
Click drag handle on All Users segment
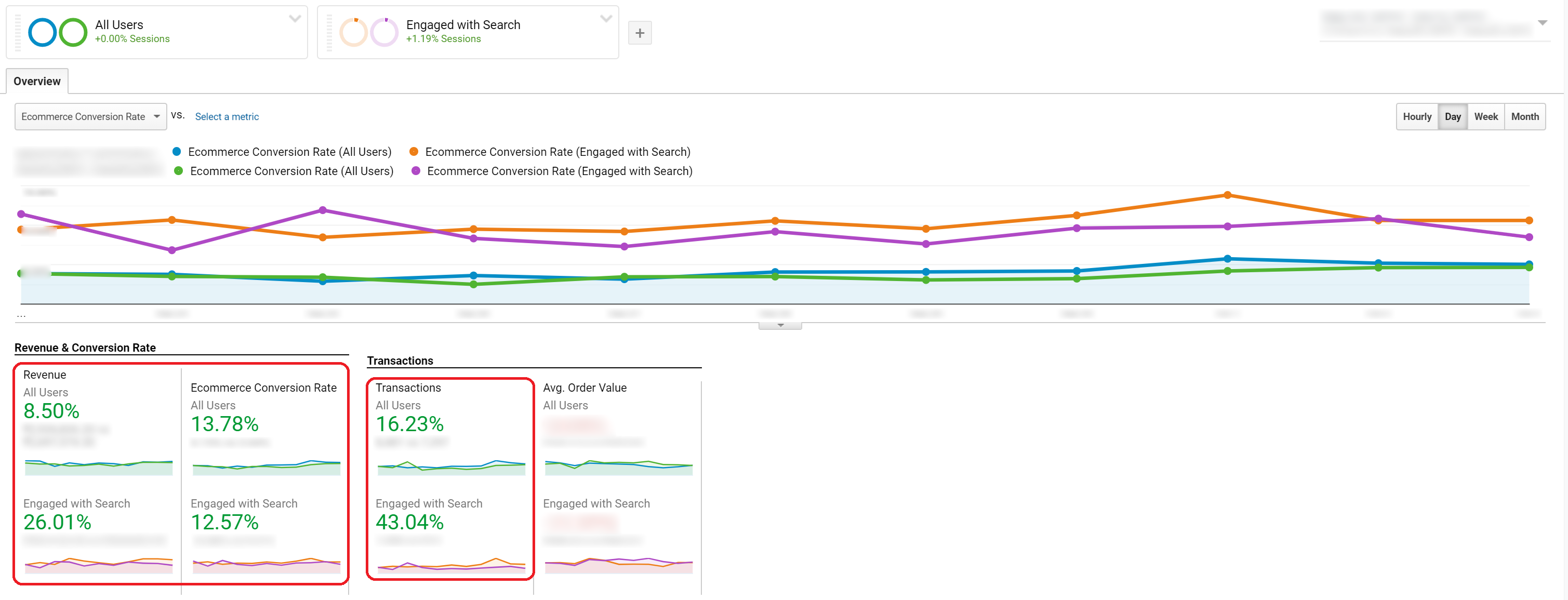click(18, 33)
